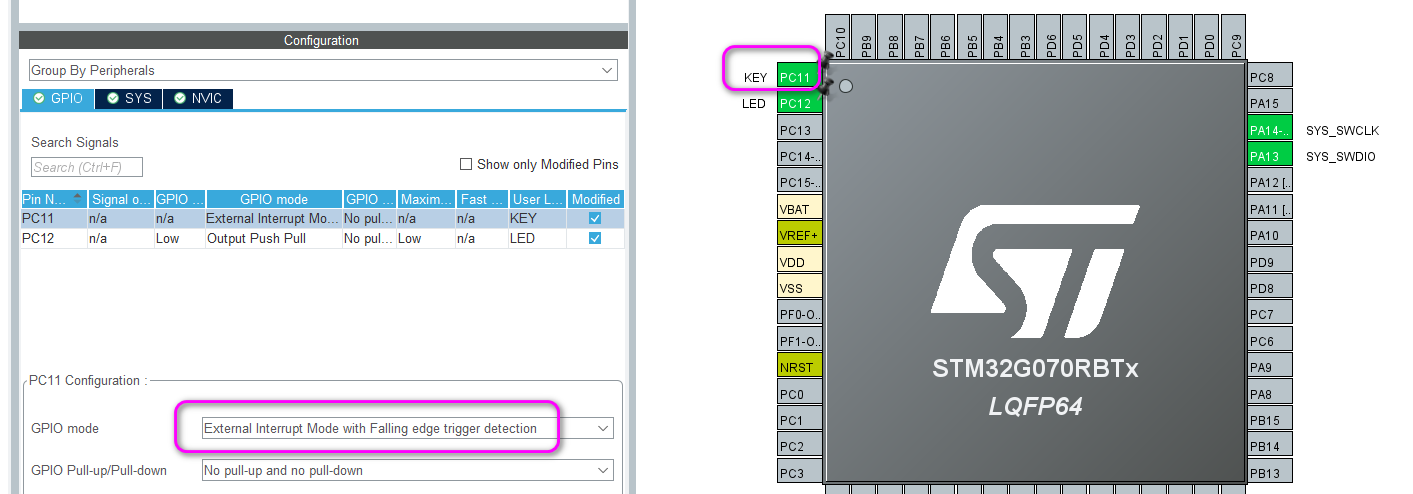Select the PC11 row in the pin table
The image size is (1413, 494).
pos(322,218)
